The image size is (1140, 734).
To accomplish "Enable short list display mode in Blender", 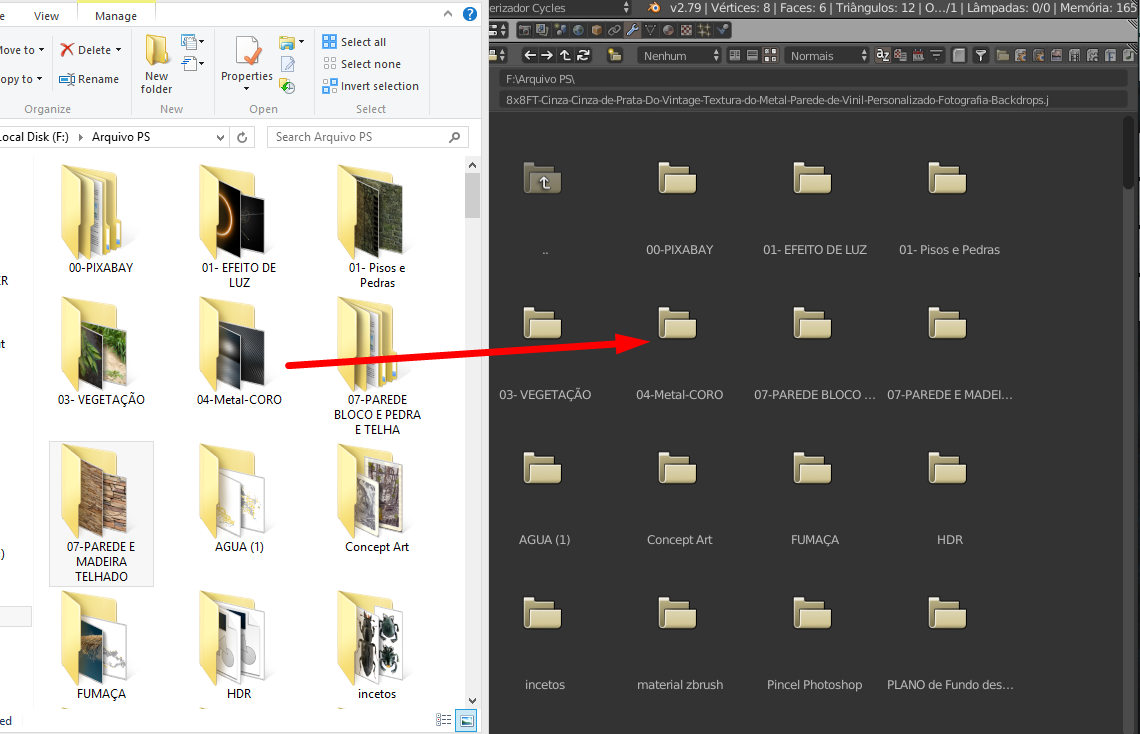I will pos(735,55).
